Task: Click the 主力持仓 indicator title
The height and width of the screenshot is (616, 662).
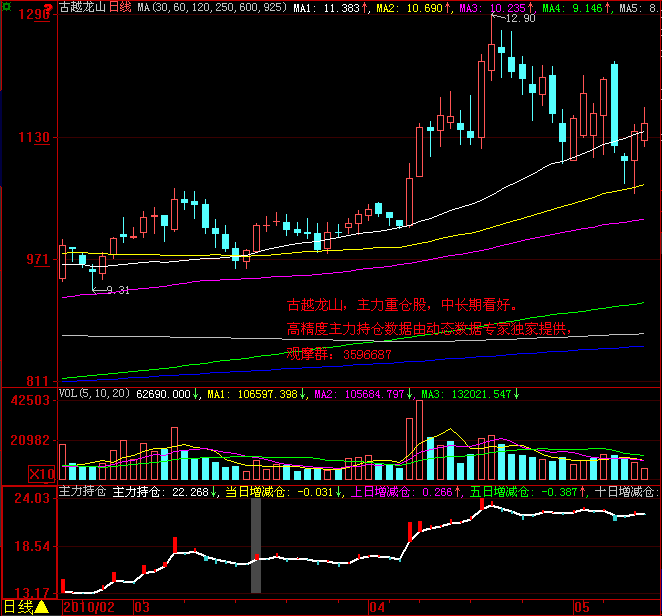Action: point(82,491)
